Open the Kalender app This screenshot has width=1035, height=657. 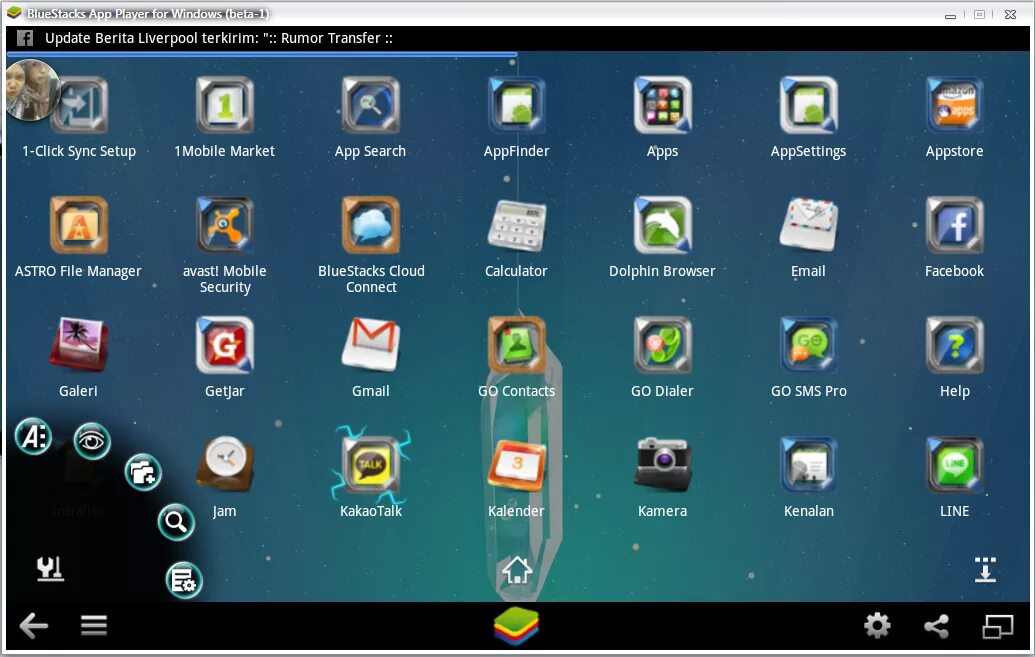click(517, 464)
